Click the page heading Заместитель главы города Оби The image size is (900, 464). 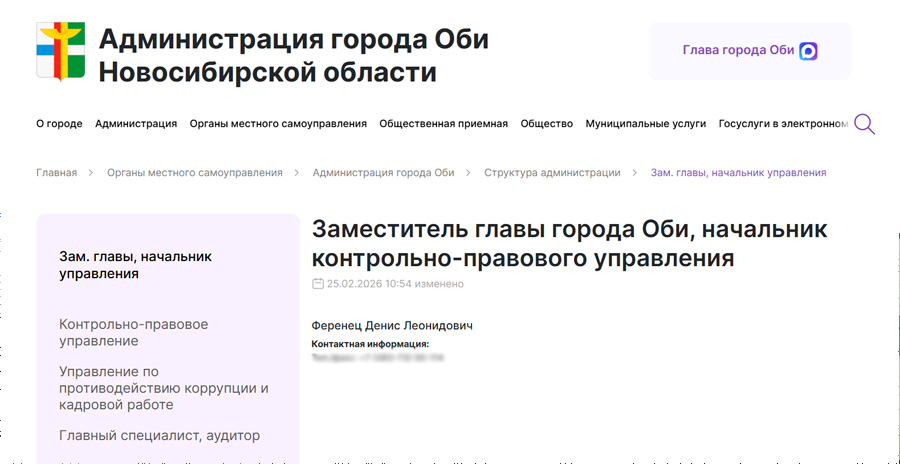coord(569,243)
